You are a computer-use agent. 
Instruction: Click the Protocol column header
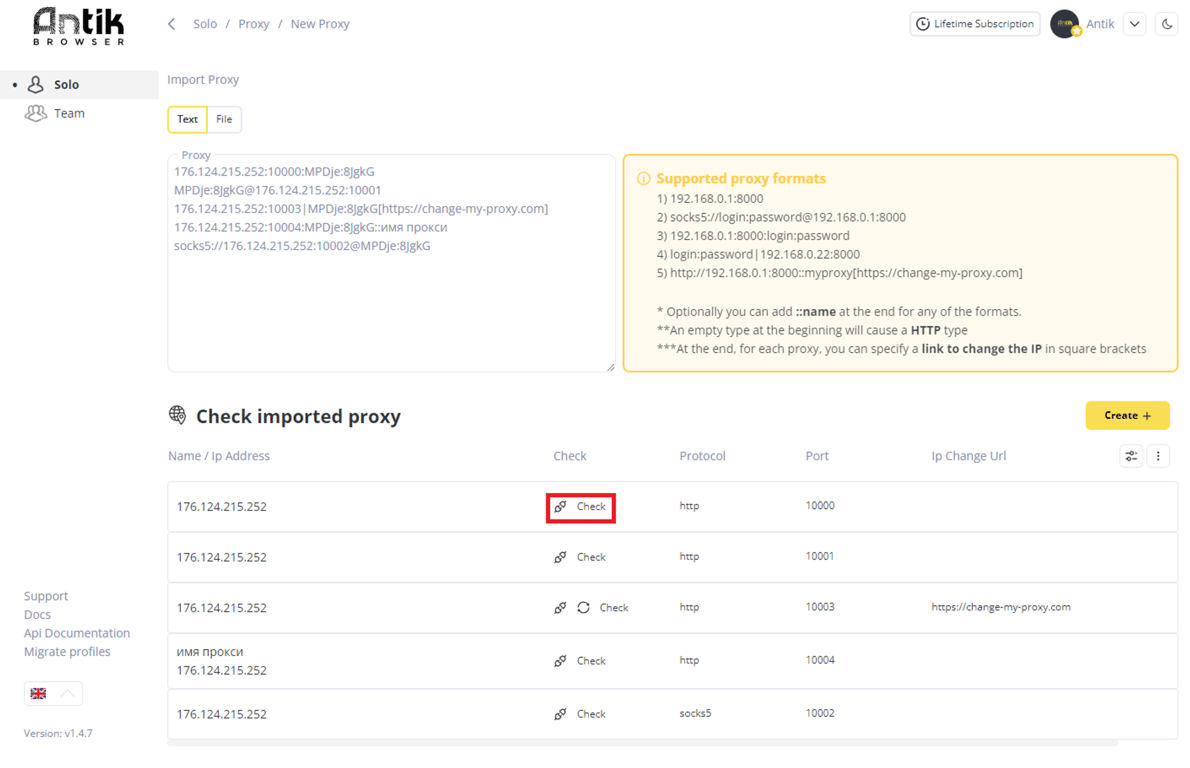click(702, 456)
